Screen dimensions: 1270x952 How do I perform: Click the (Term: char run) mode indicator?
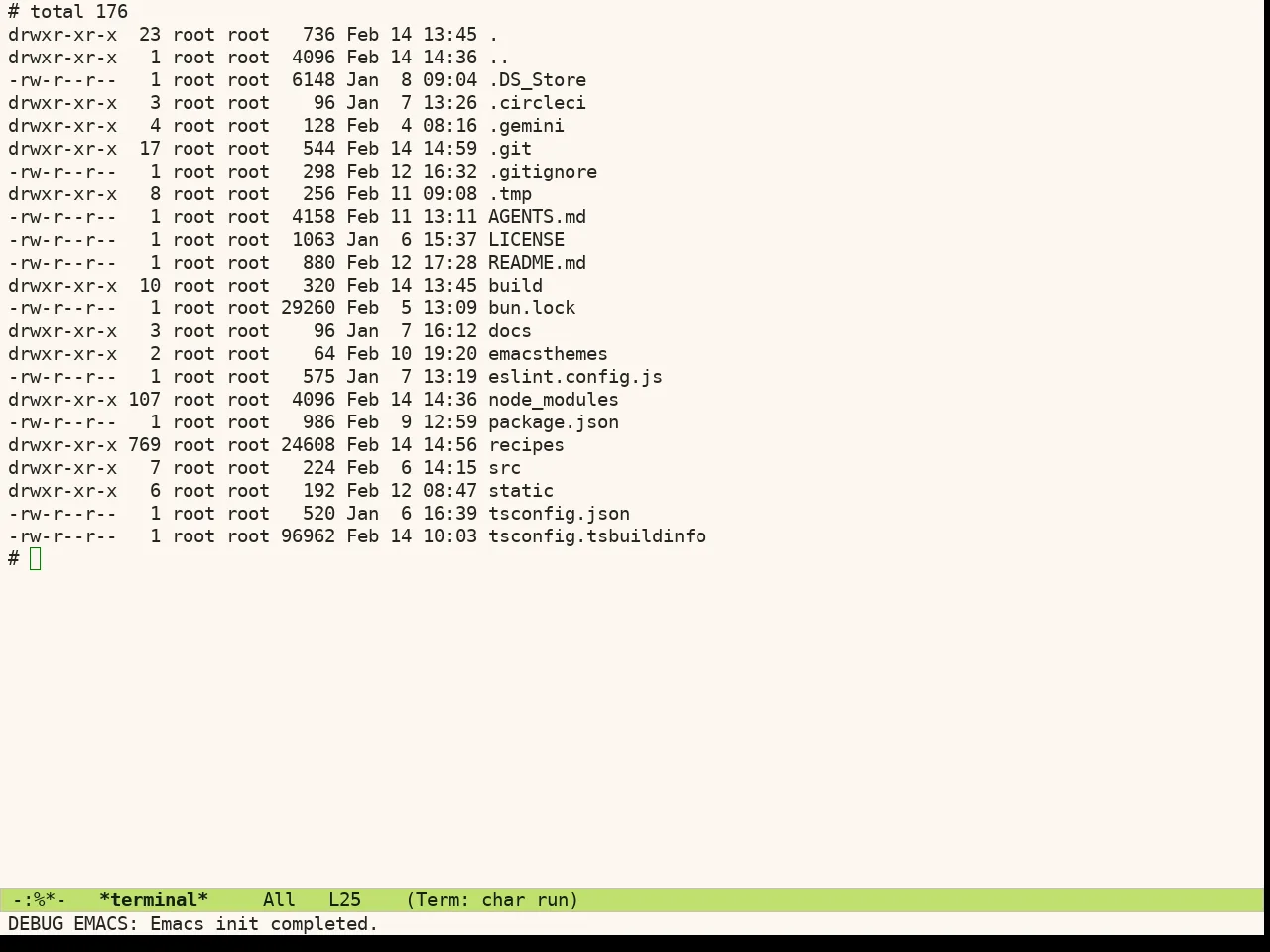click(x=492, y=900)
